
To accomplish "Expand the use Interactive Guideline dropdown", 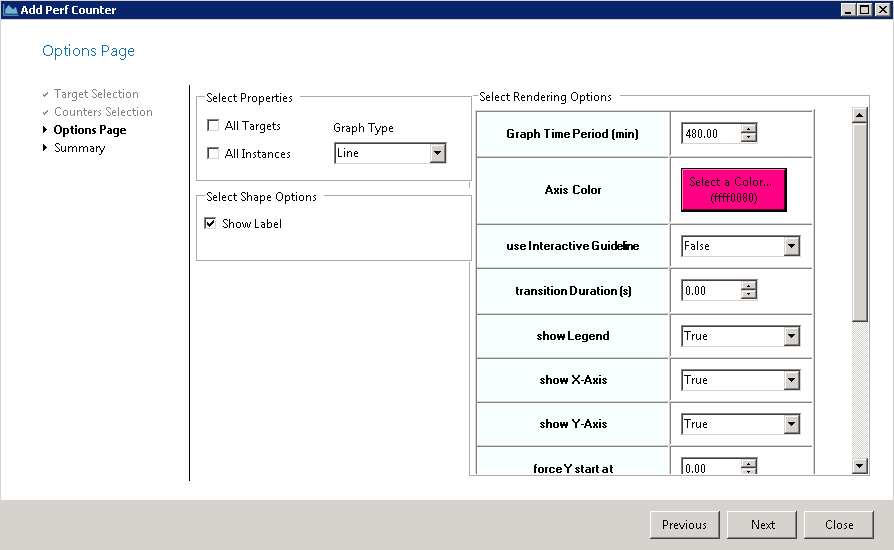I will tap(791, 246).
